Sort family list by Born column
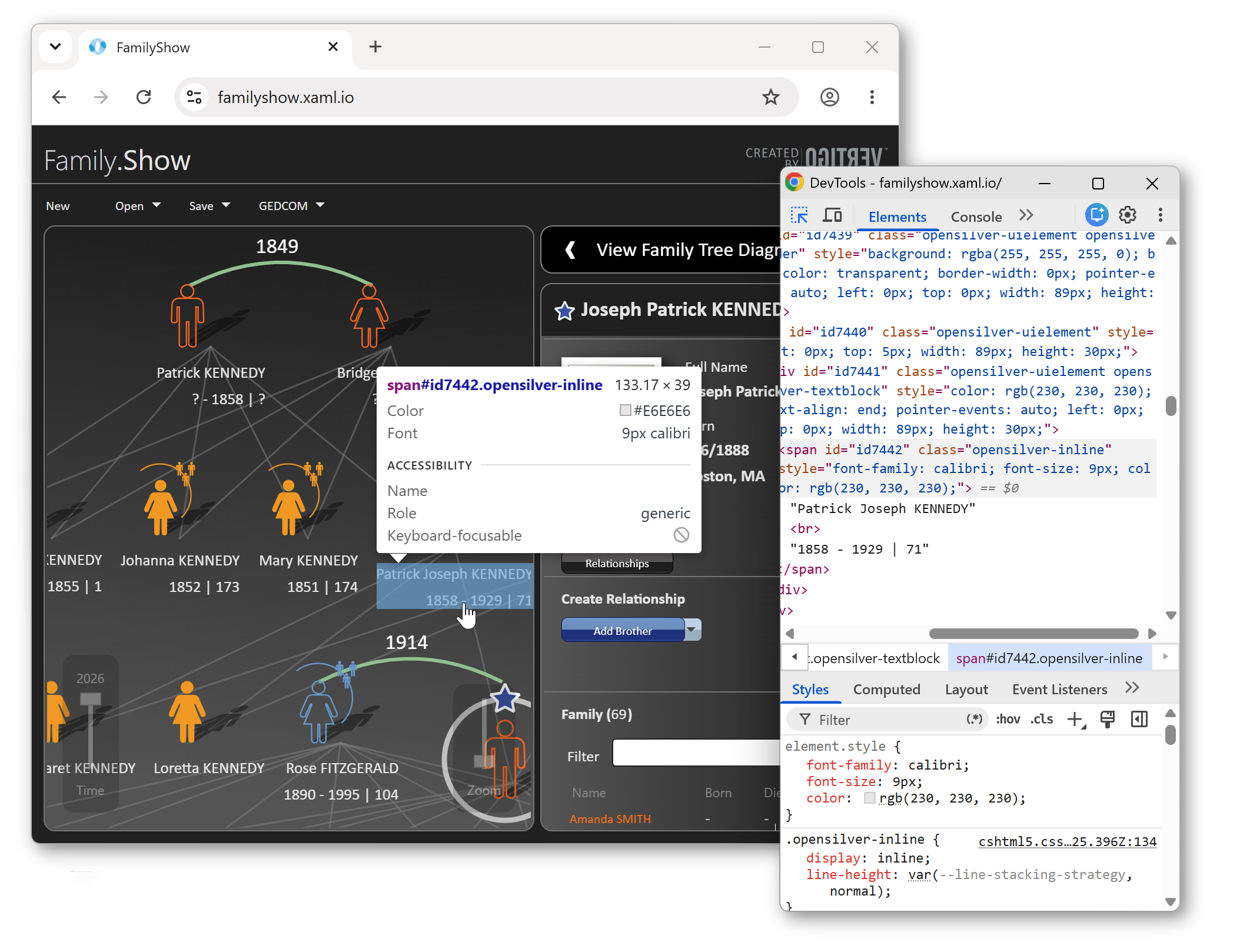Image resolution: width=1240 pixels, height=952 pixels. [718, 792]
